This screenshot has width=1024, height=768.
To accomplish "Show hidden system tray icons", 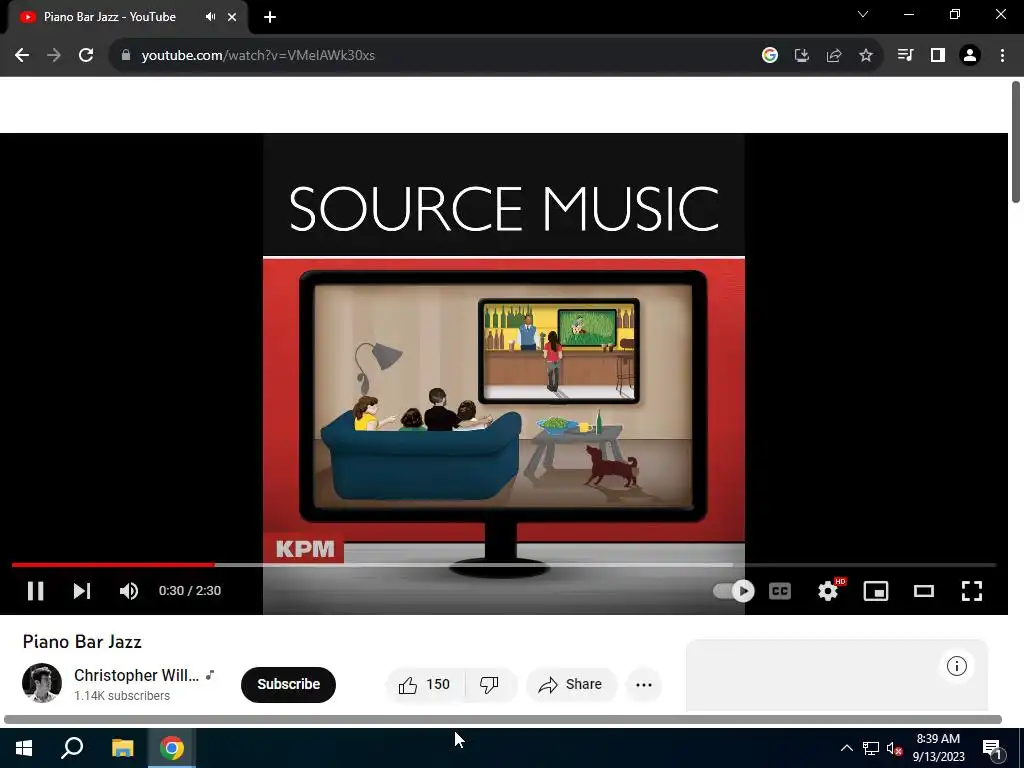I will (846, 748).
